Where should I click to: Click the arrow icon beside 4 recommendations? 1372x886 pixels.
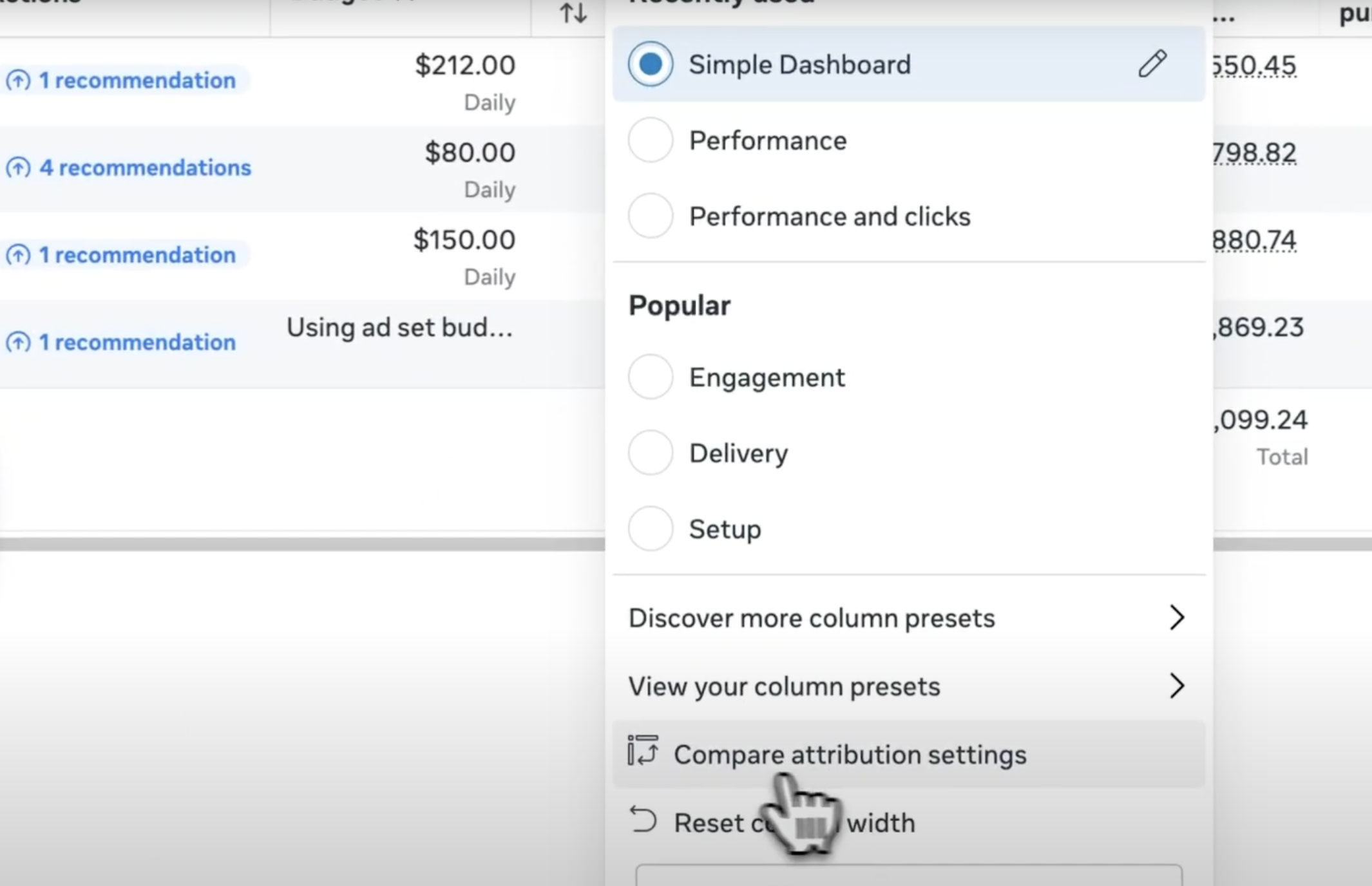[18, 168]
